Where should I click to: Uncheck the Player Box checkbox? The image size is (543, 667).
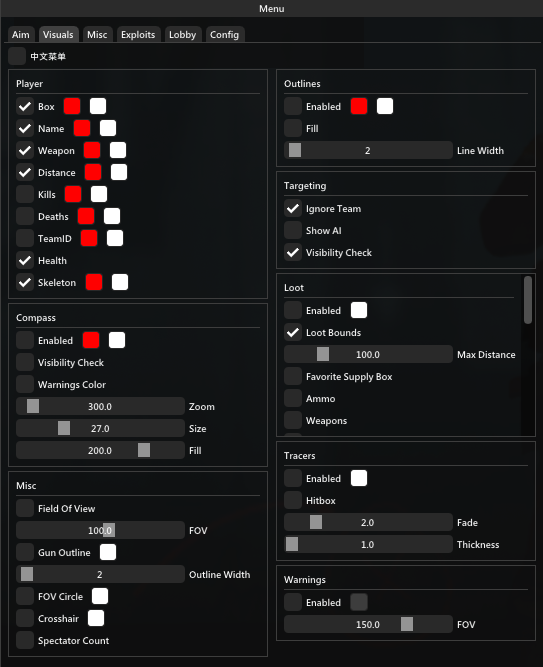click(25, 106)
